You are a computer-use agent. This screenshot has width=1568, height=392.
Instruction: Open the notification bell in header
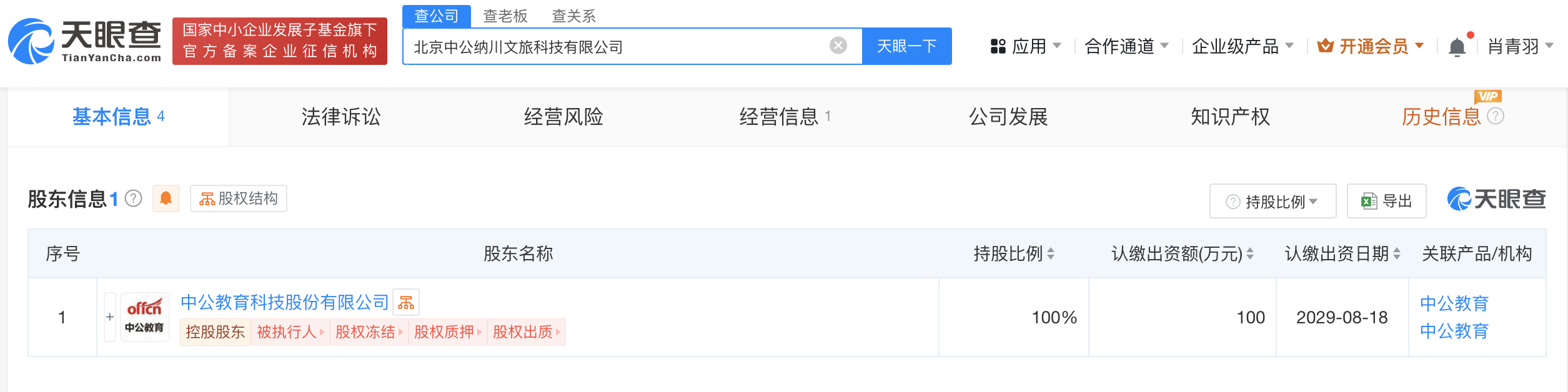(1457, 47)
